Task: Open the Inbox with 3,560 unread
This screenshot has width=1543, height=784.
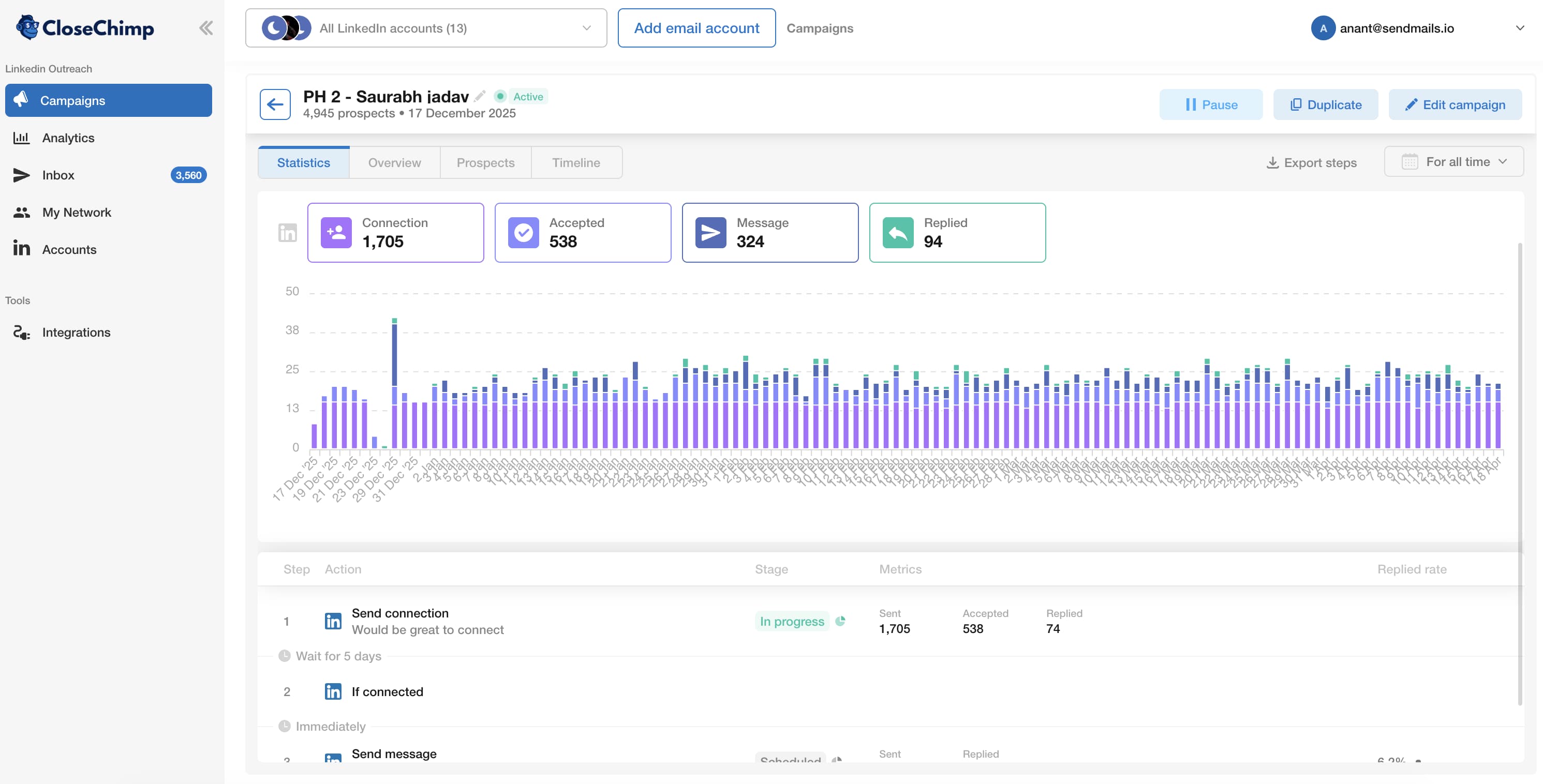Action: pos(58,175)
